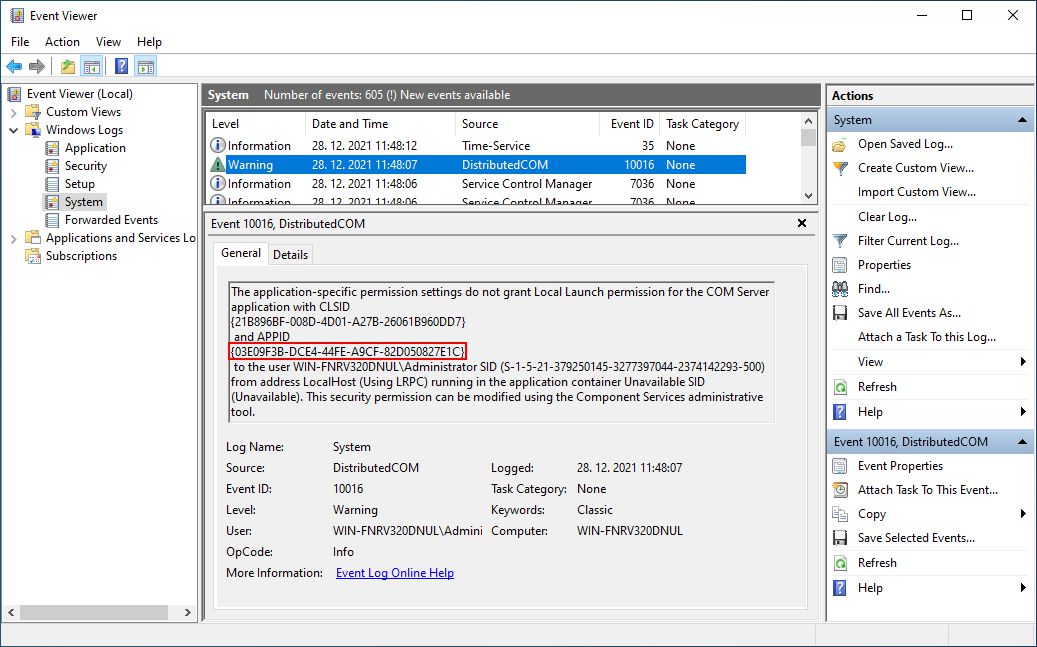
Task: Sort by Task Category column header
Action: click(702, 124)
